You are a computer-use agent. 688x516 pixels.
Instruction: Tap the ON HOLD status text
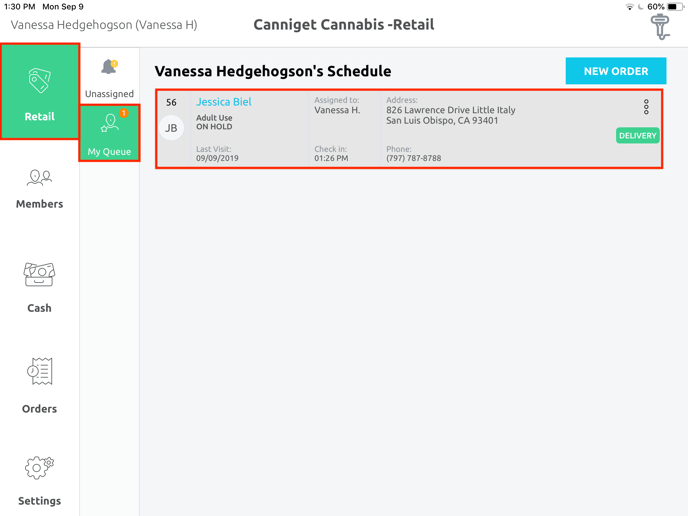click(214, 127)
